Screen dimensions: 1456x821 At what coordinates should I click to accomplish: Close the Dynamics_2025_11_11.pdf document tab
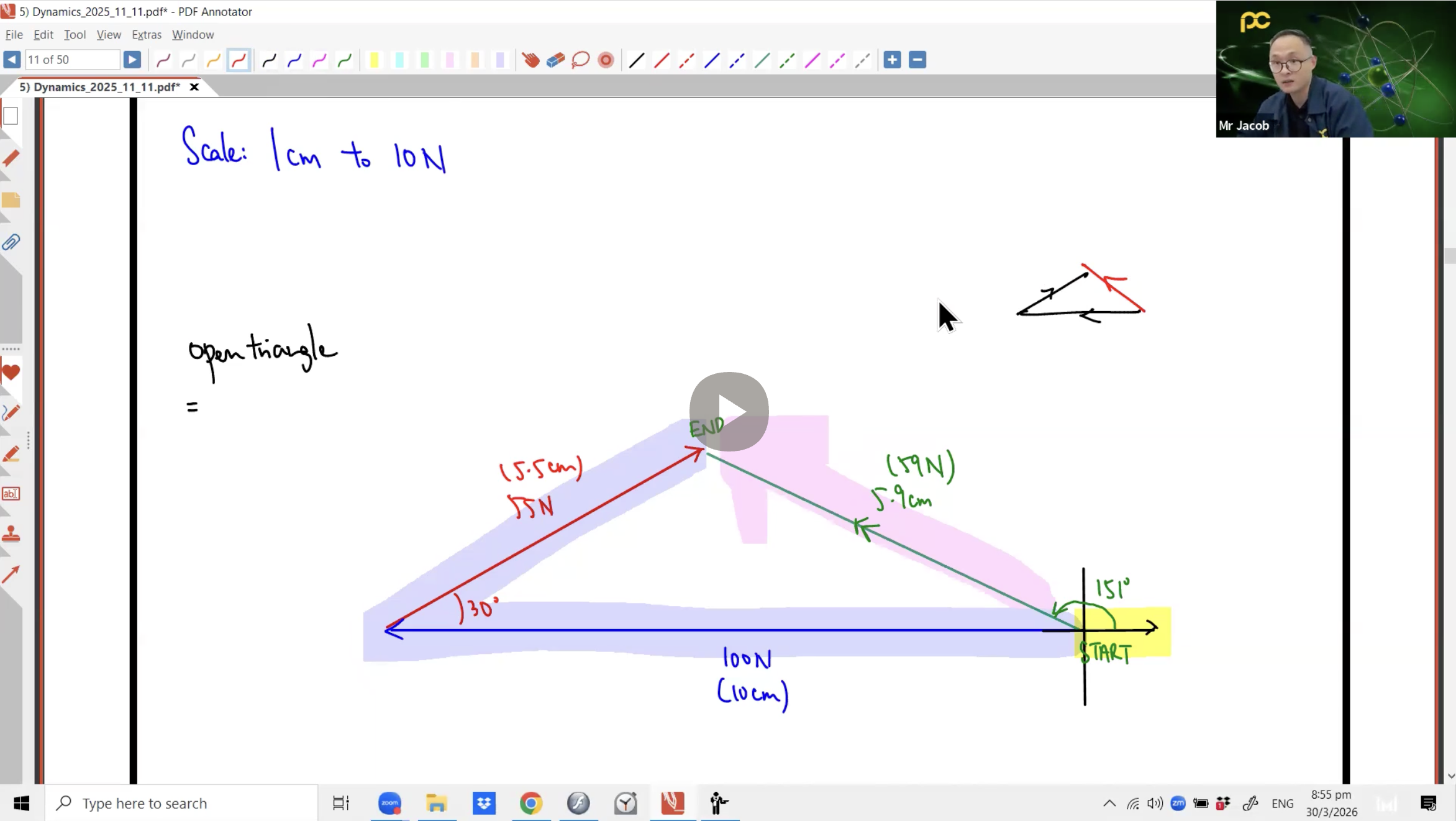tap(194, 87)
